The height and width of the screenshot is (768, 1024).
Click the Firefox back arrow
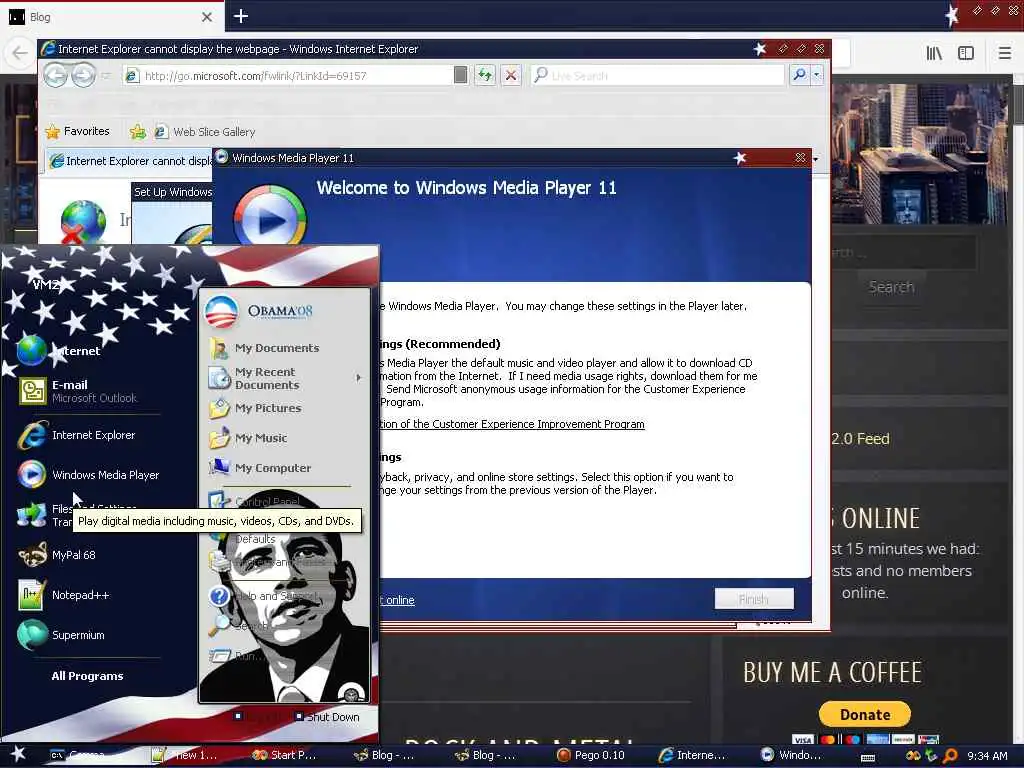pyautogui.click(x=20, y=53)
